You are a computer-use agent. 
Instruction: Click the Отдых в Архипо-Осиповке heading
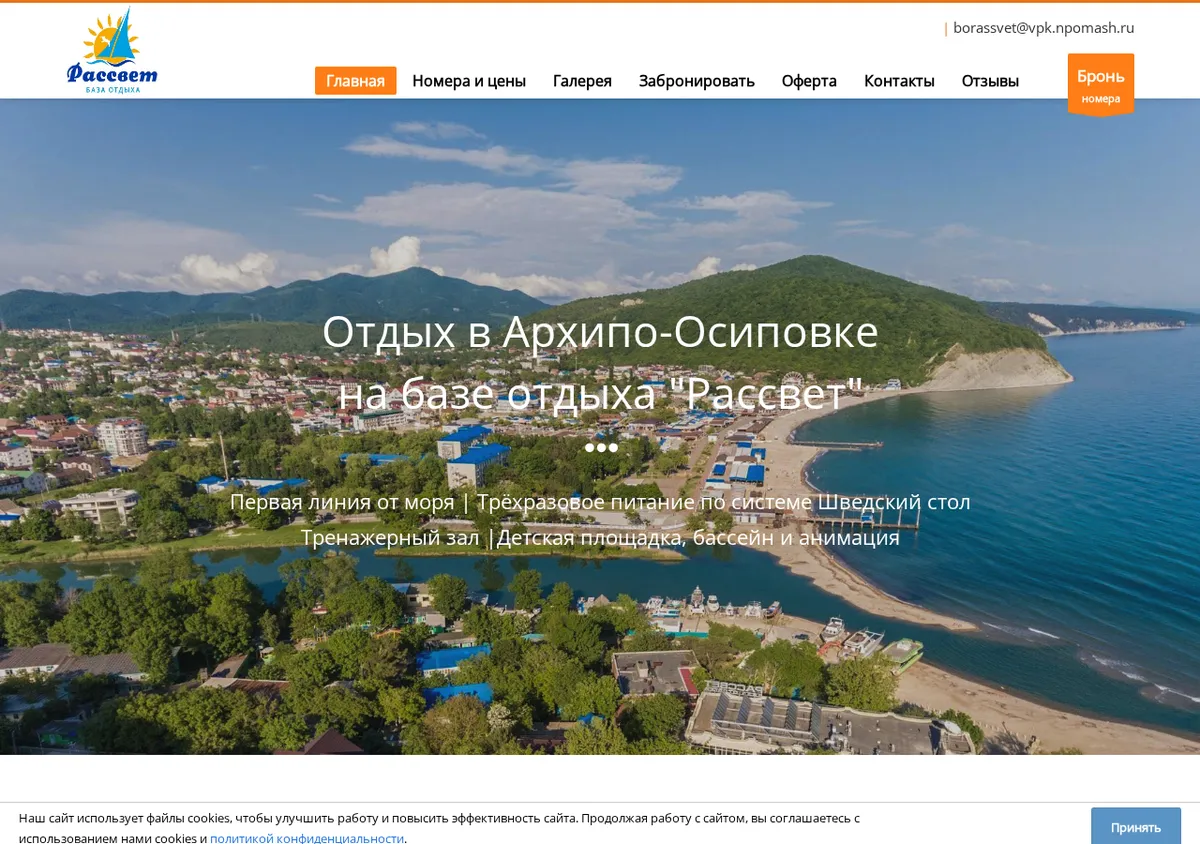pos(600,332)
